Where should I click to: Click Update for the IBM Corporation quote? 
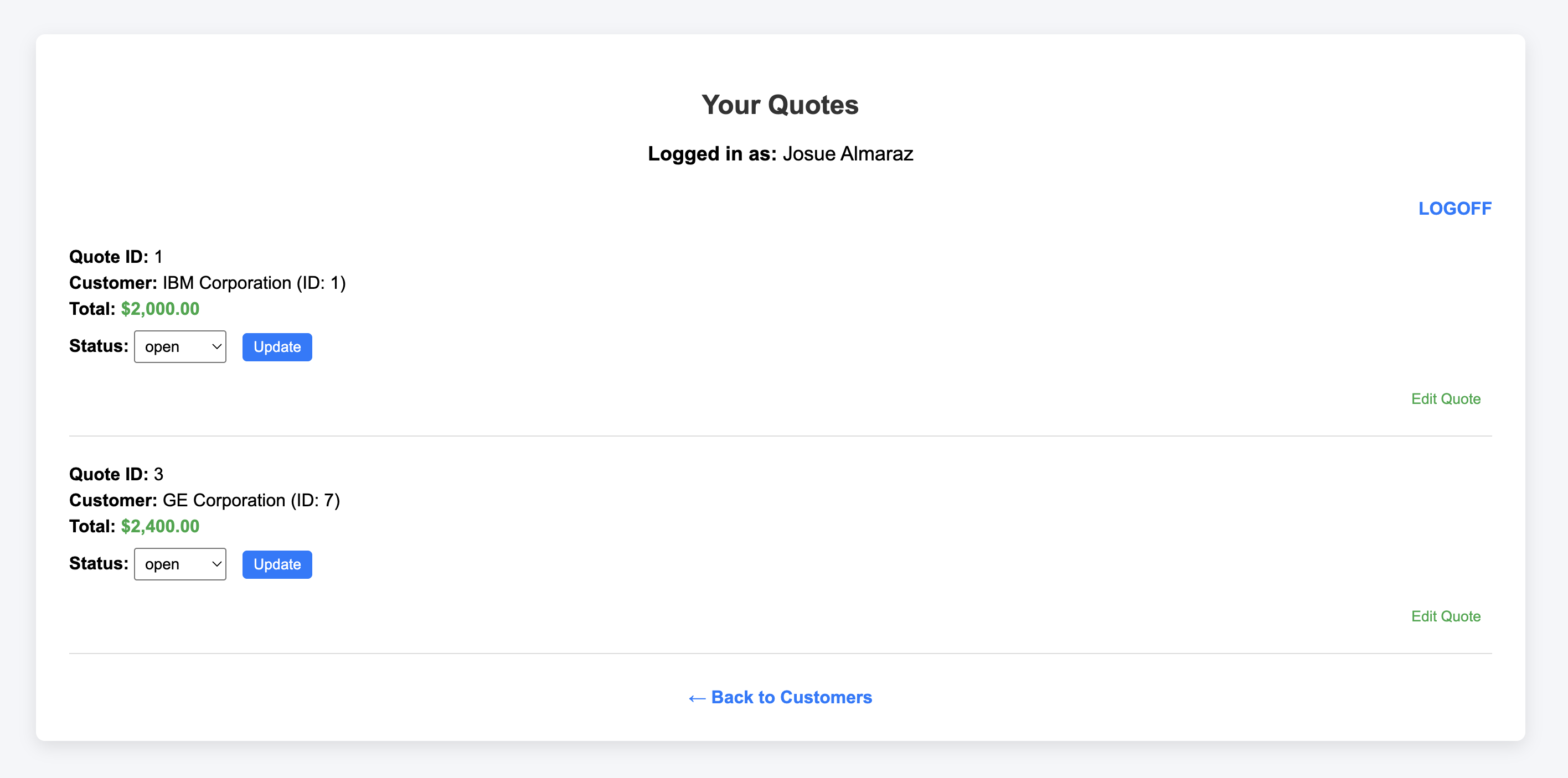coord(277,346)
